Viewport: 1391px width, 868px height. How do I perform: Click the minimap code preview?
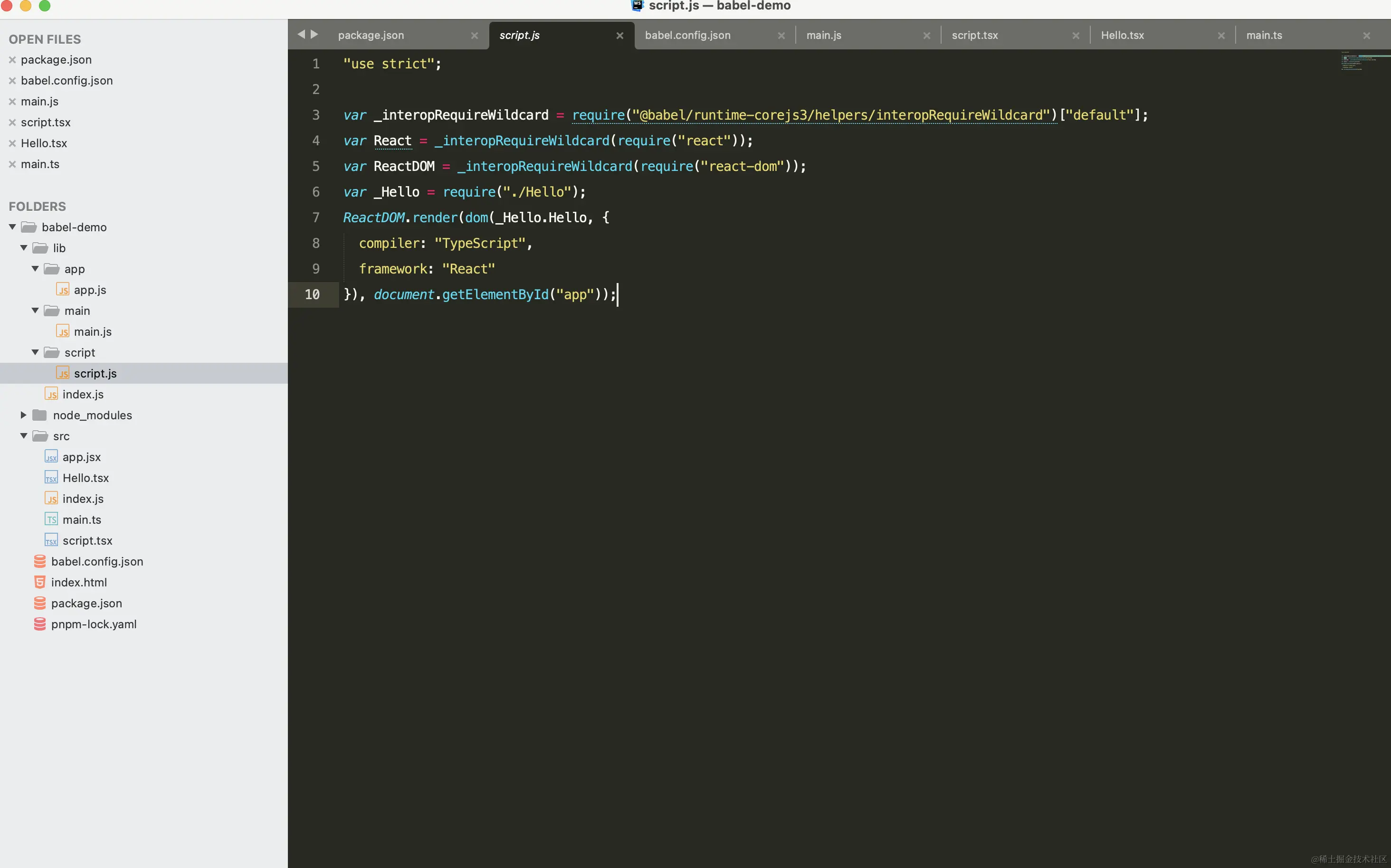(1365, 61)
